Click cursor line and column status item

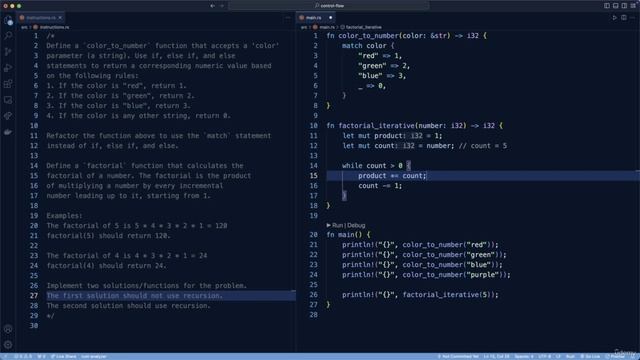click(496, 356)
